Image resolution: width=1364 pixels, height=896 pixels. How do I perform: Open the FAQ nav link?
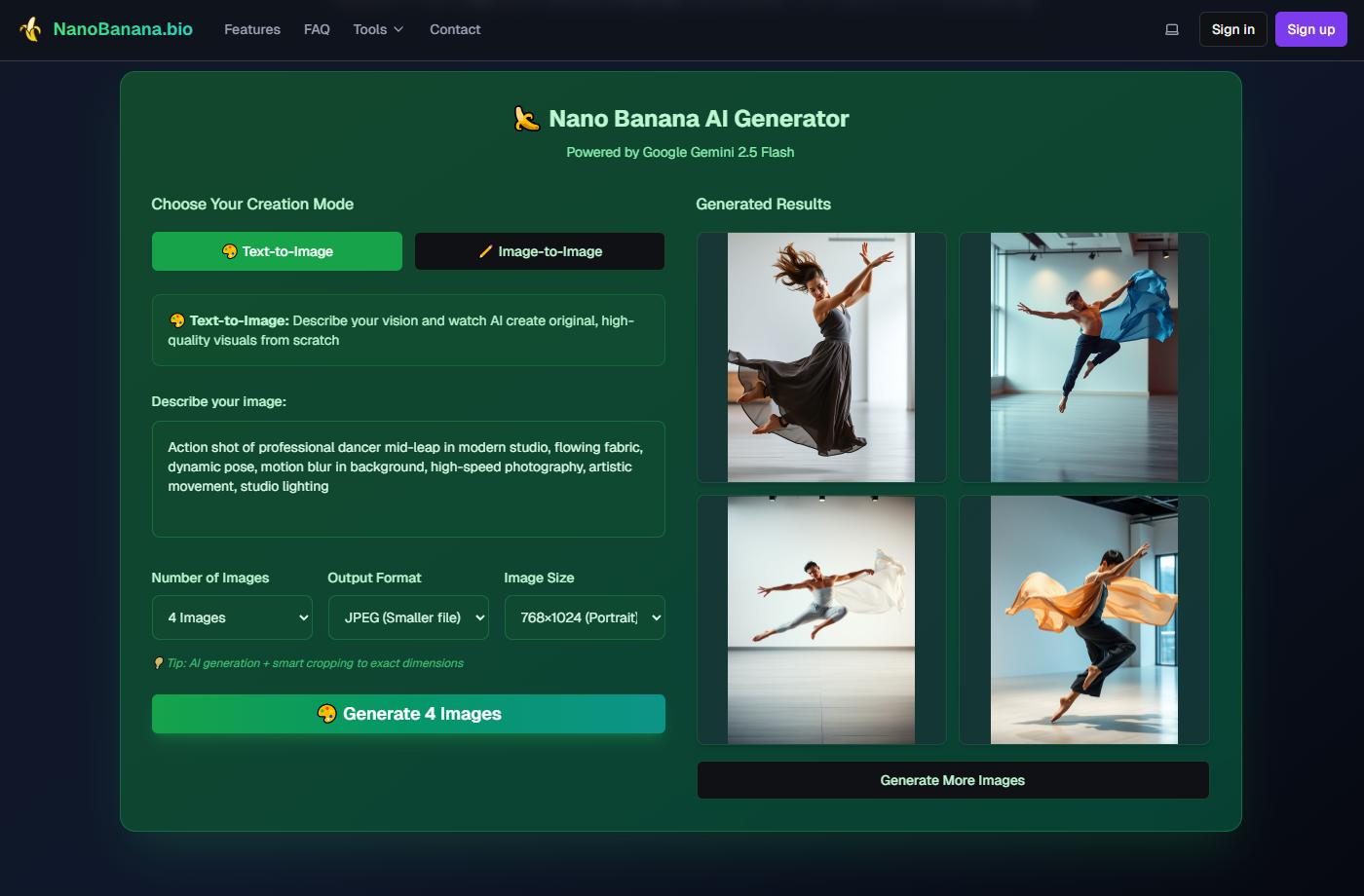[317, 29]
